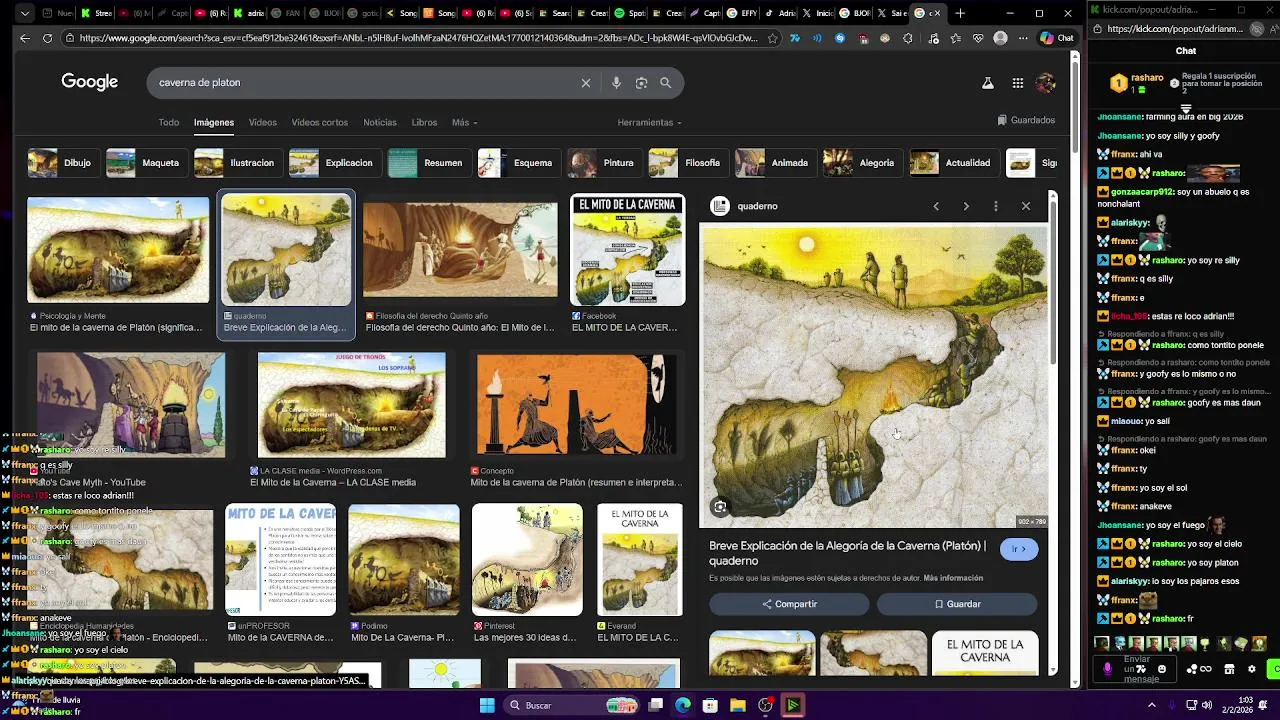1280x720 pixels.
Task: Open Kick chat shop icon
Action: tap(1229, 669)
